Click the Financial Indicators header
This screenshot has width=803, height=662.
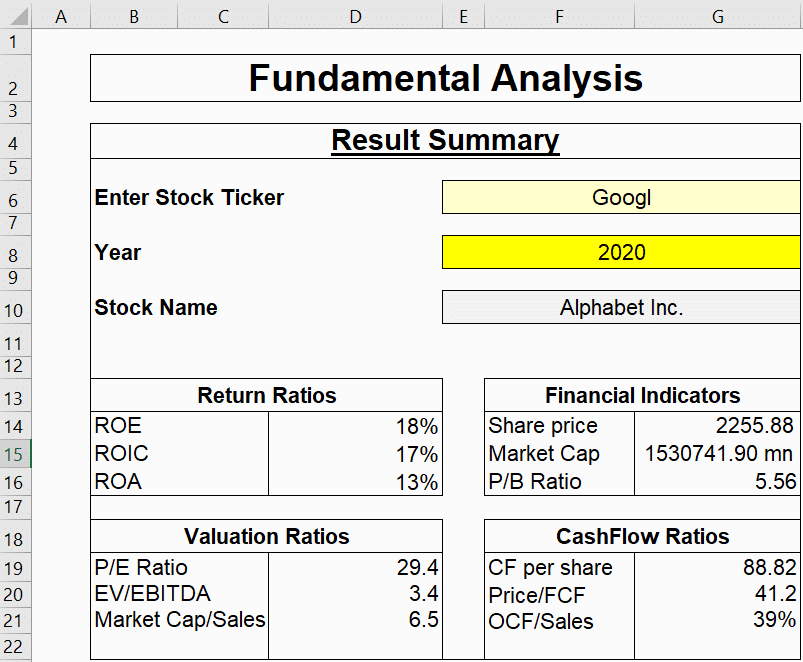tap(643, 395)
